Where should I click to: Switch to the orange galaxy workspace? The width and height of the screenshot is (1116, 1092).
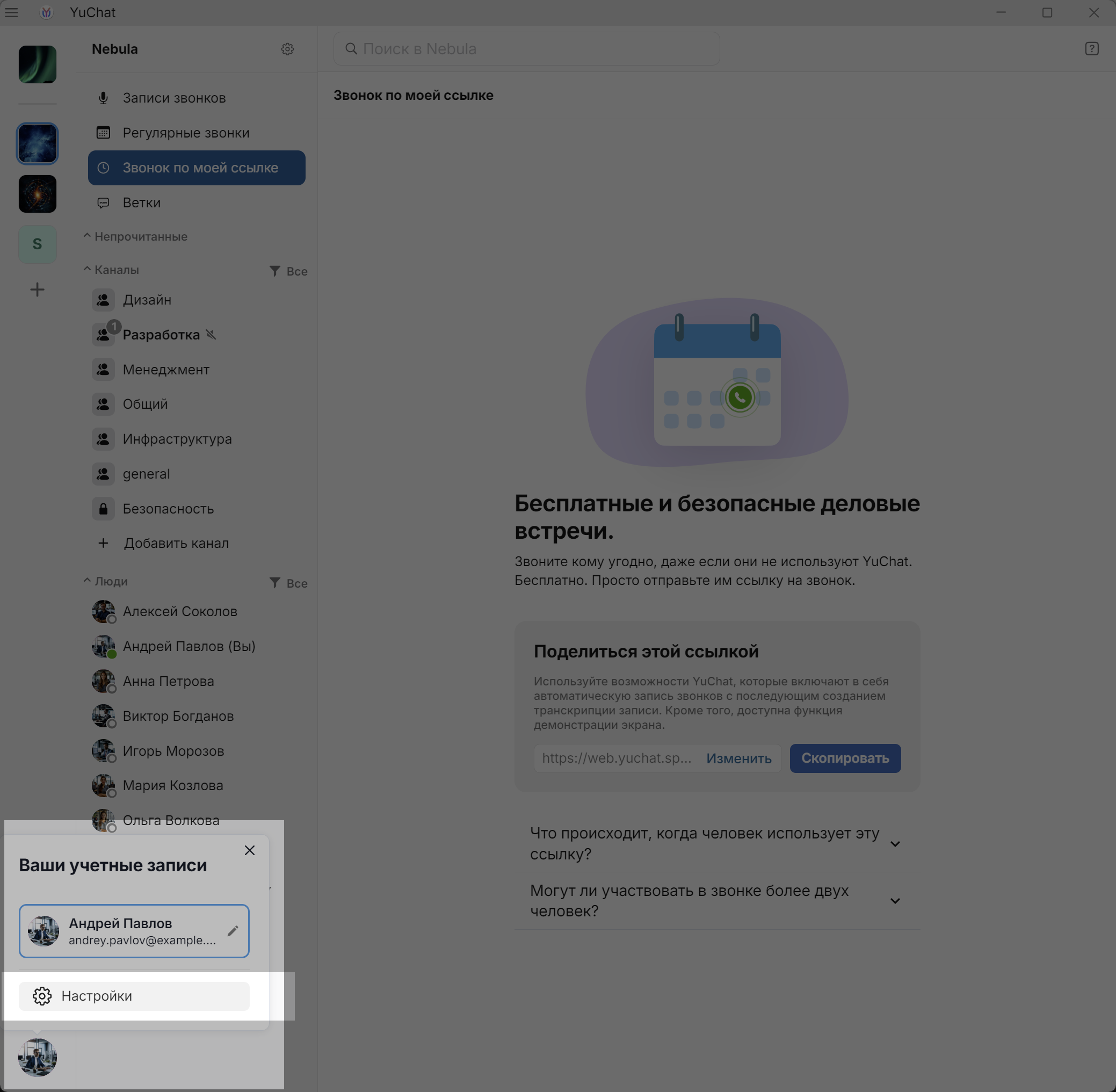tap(37, 194)
